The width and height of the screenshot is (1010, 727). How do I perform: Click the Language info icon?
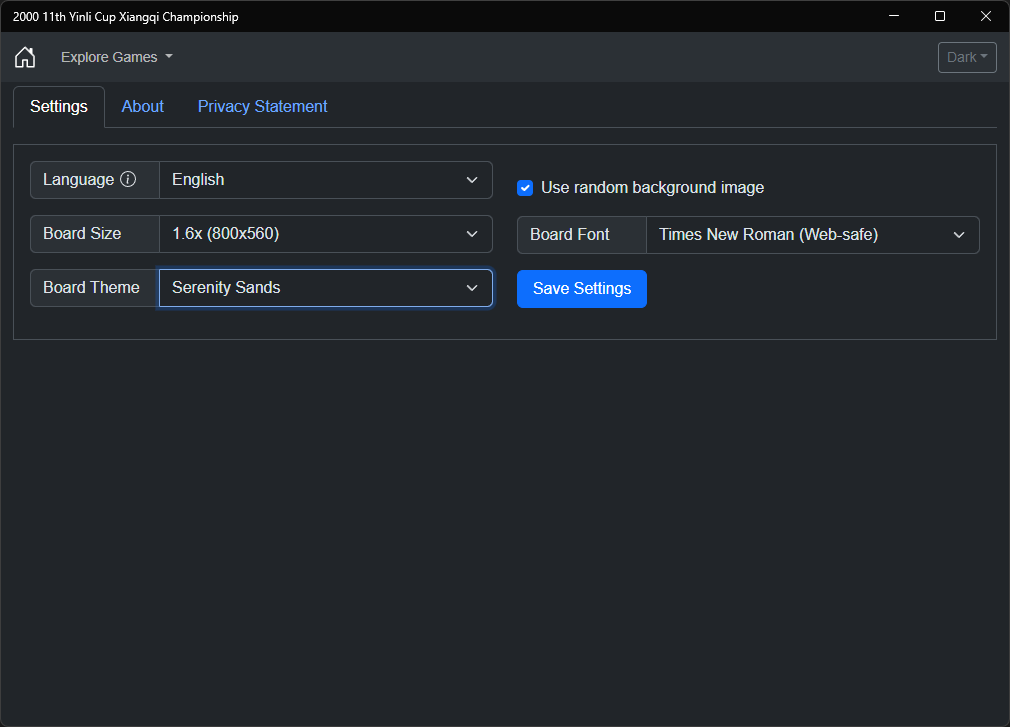click(128, 179)
